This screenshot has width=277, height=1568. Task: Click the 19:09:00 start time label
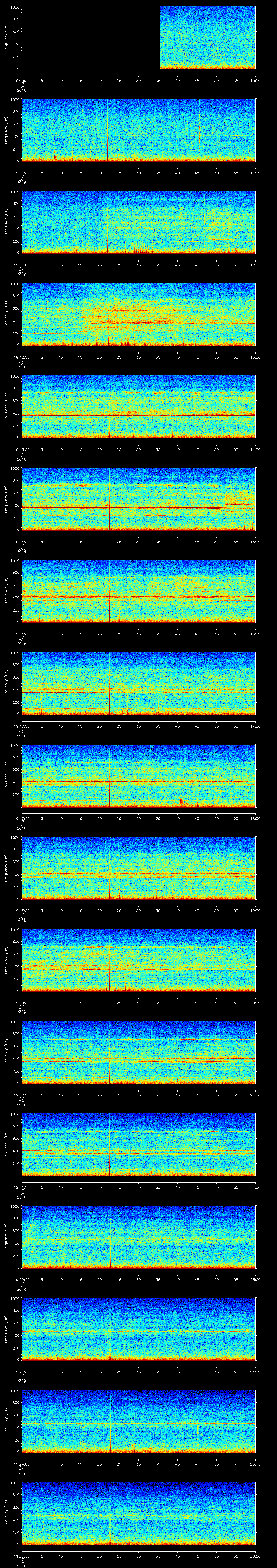(x=21, y=80)
